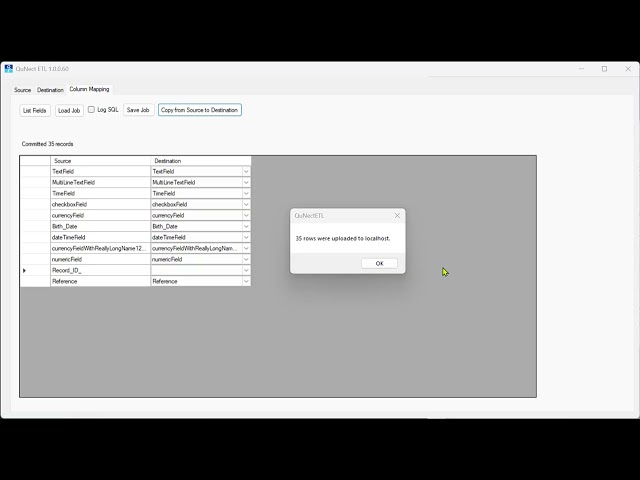The height and width of the screenshot is (480, 640).
Task: Open destination dropdown for Reference row
Action: (x=246, y=281)
